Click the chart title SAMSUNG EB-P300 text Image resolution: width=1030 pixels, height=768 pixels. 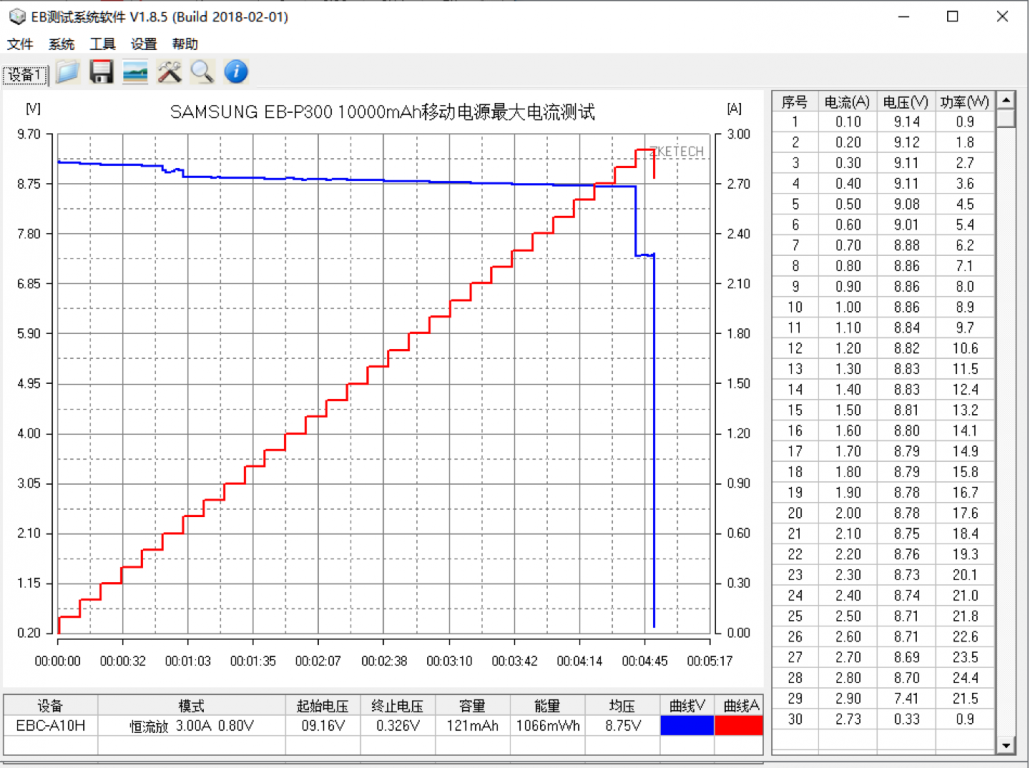382,112
